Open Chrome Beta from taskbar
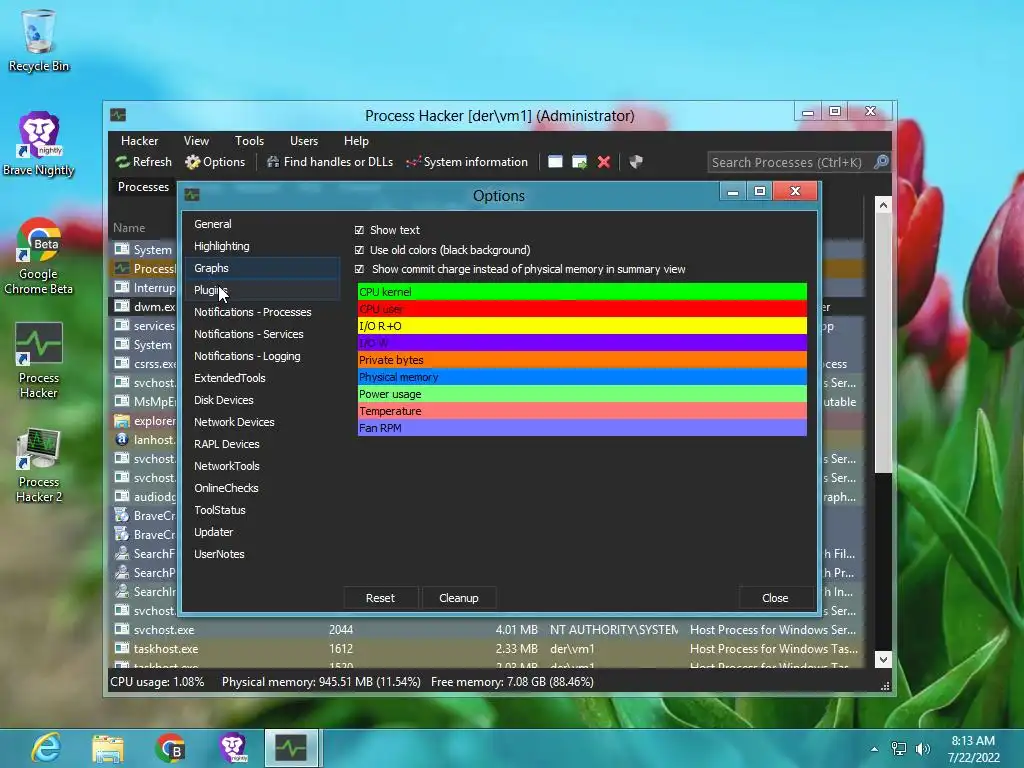The image size is (1024, 768). pyautogui.click(x=170, y=748)
